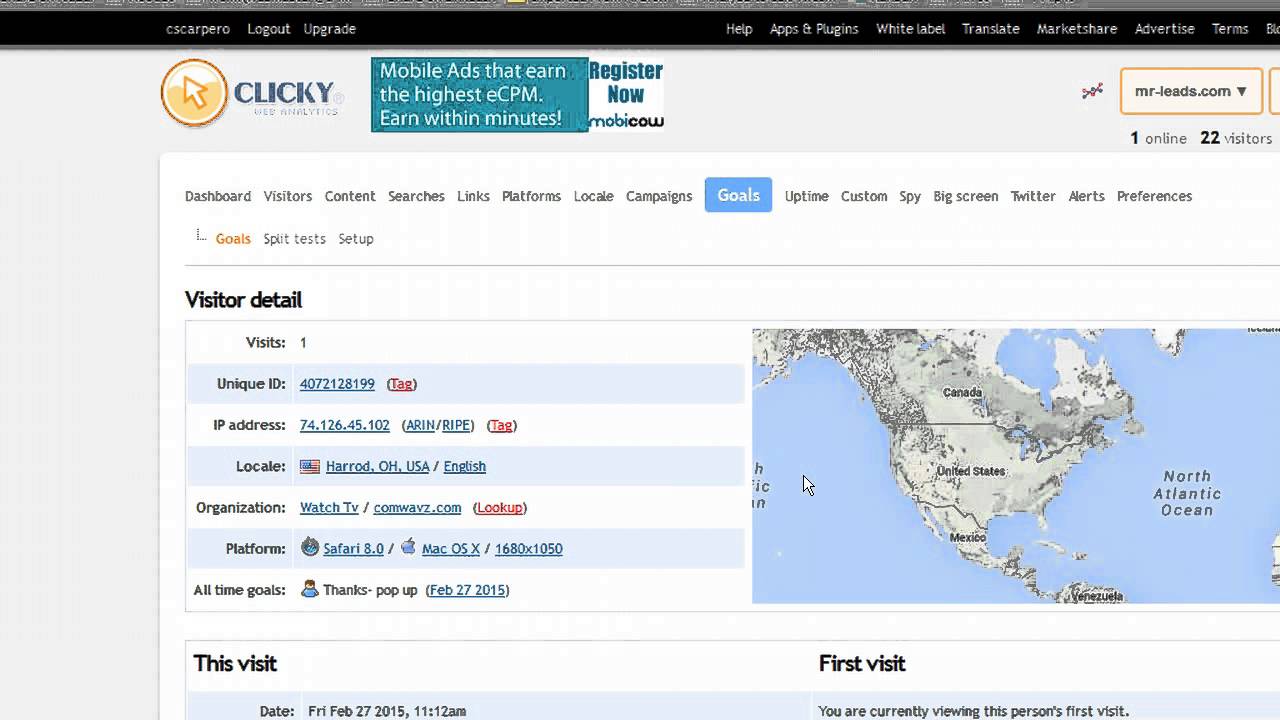This screenshot has height=720, width=1280.
Task: Go to the Twitter tab
Action: [x=1033, y=196]
